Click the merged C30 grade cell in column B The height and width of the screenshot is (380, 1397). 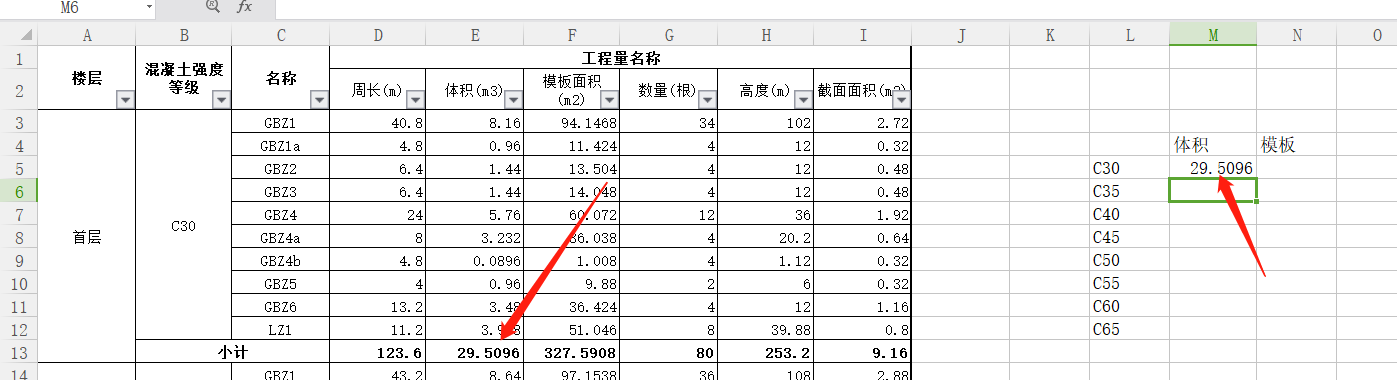(x=183, y=226)
